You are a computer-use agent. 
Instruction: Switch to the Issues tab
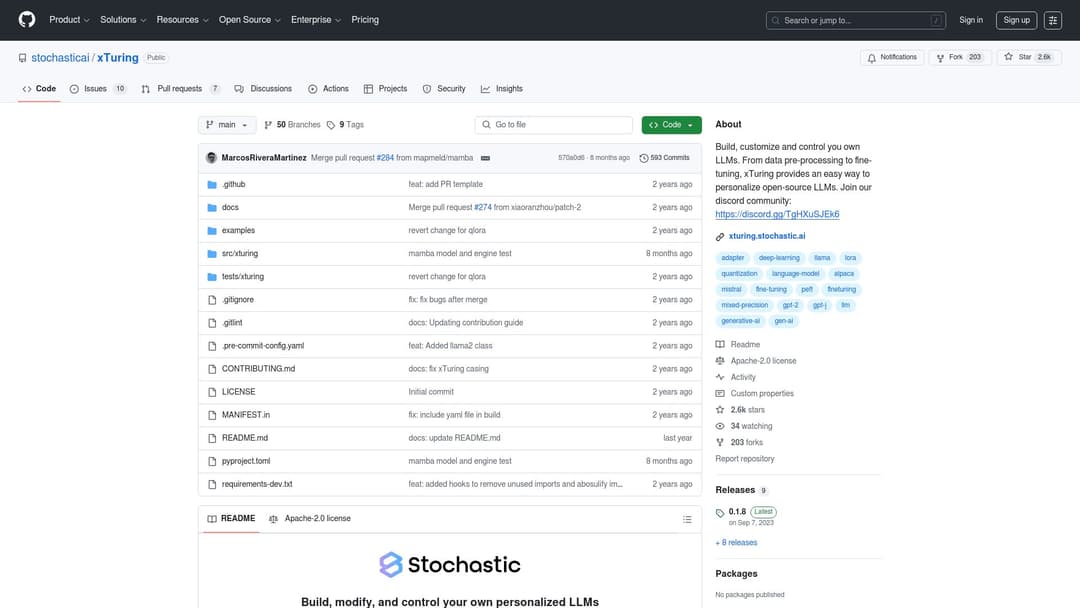(98, 89)
